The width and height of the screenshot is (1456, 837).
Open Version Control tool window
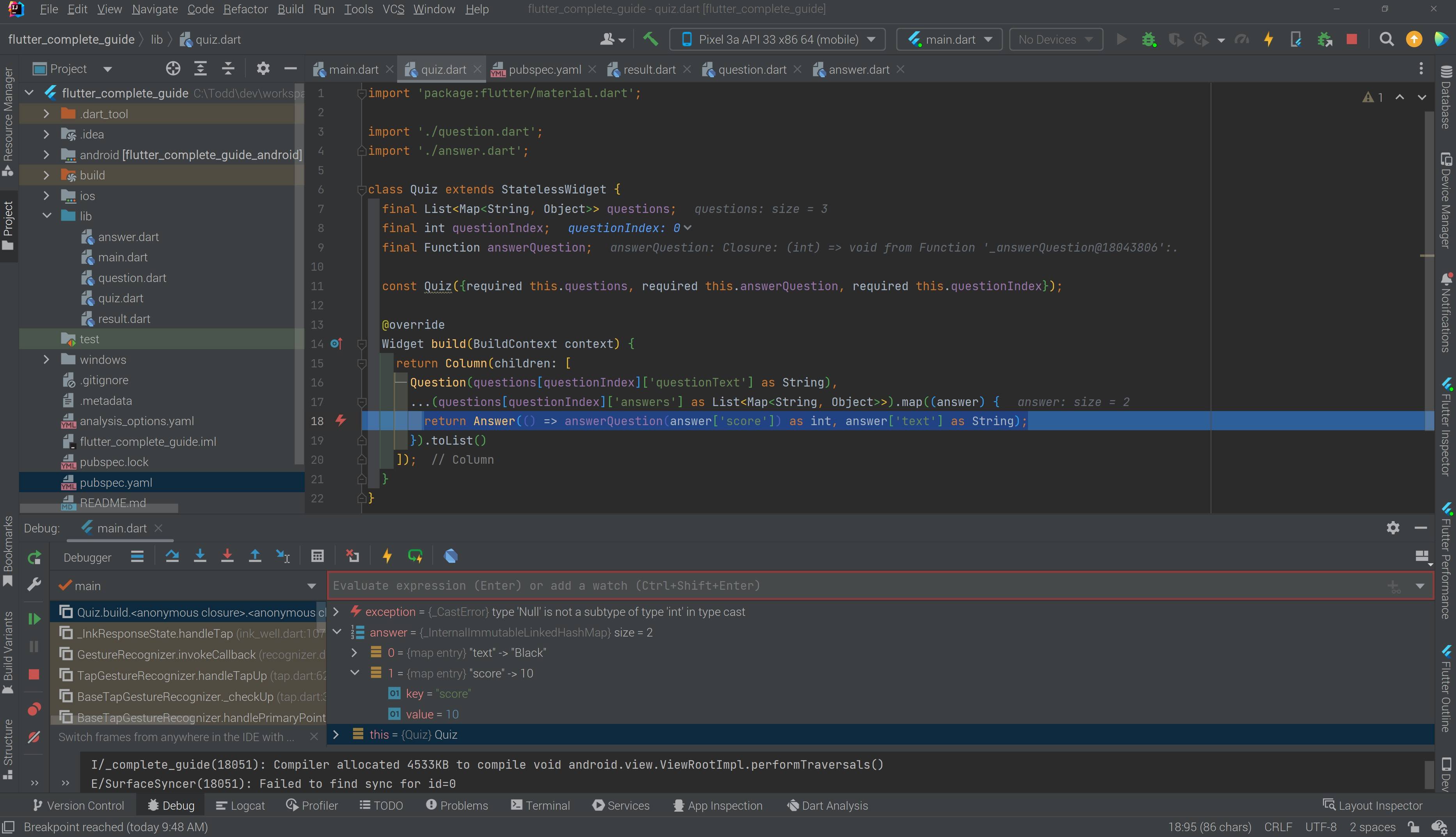click(78, 805)
